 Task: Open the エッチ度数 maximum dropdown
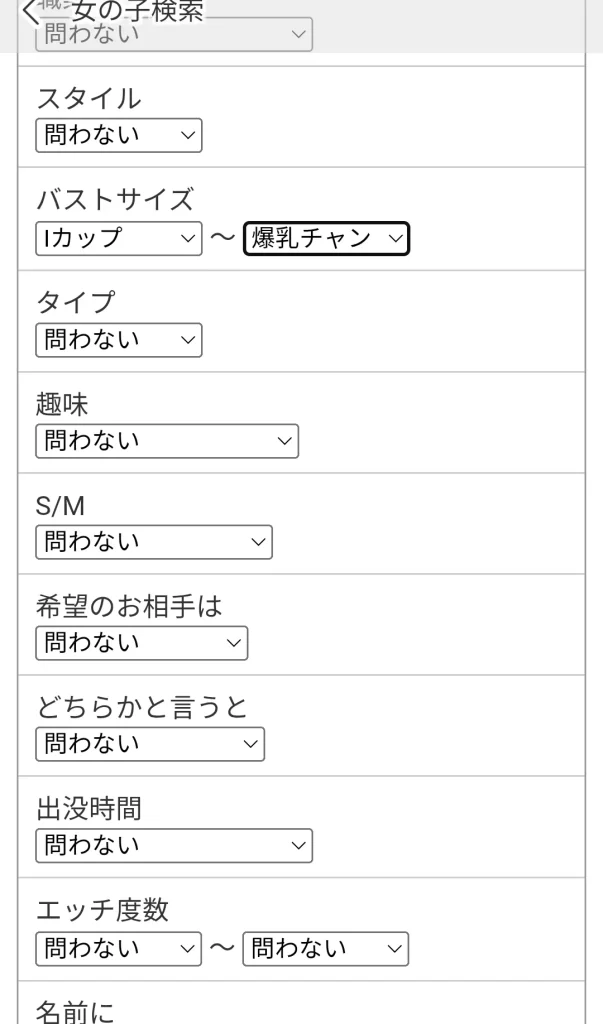[326, 949]
